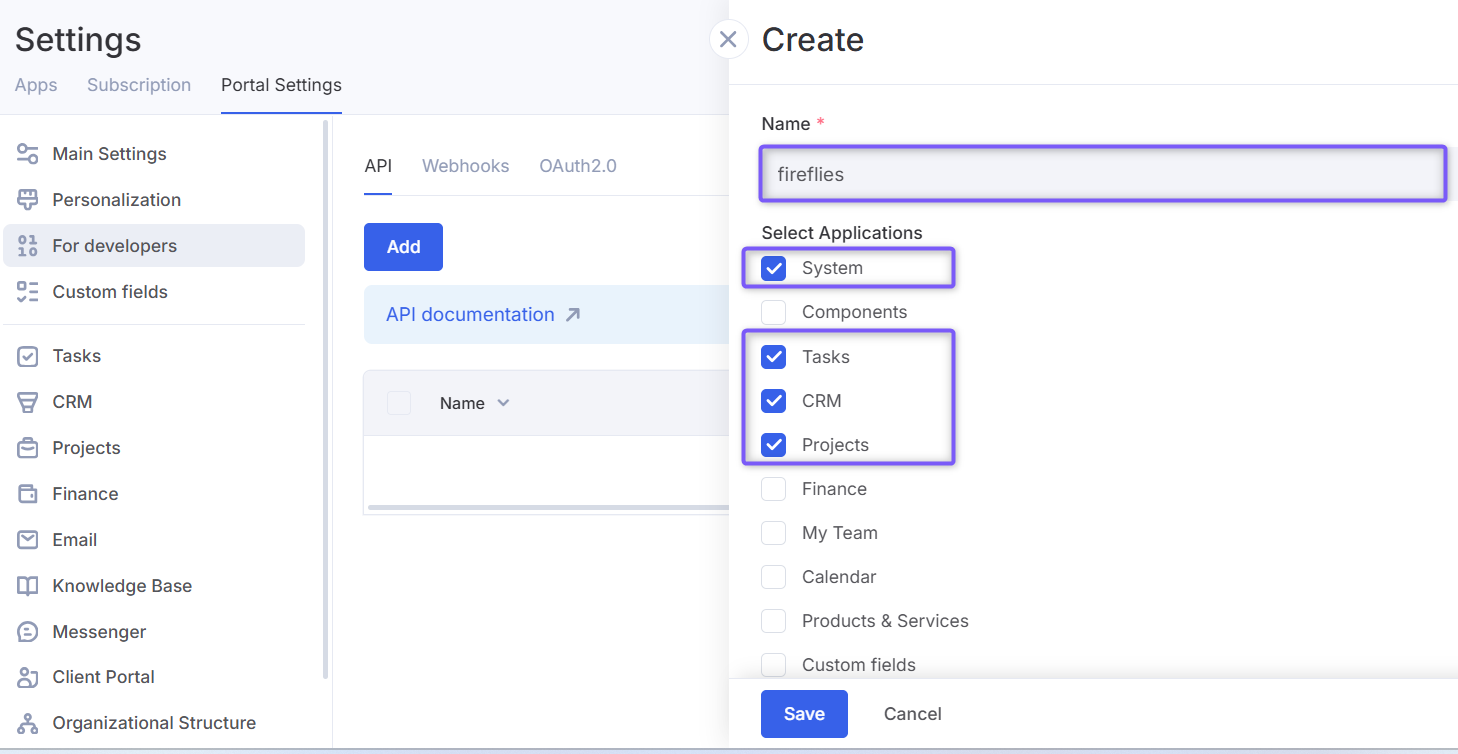Click the Name input field containing fireflies

(x=1103, y=174)
